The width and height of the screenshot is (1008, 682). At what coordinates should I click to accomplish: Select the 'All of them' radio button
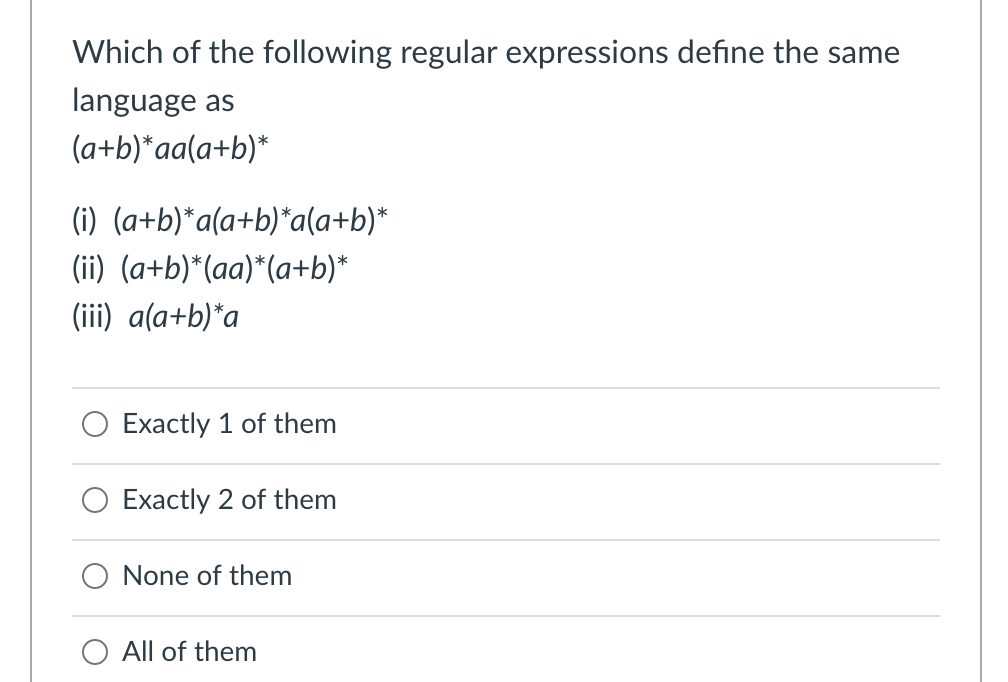click(x=94, y=652)
